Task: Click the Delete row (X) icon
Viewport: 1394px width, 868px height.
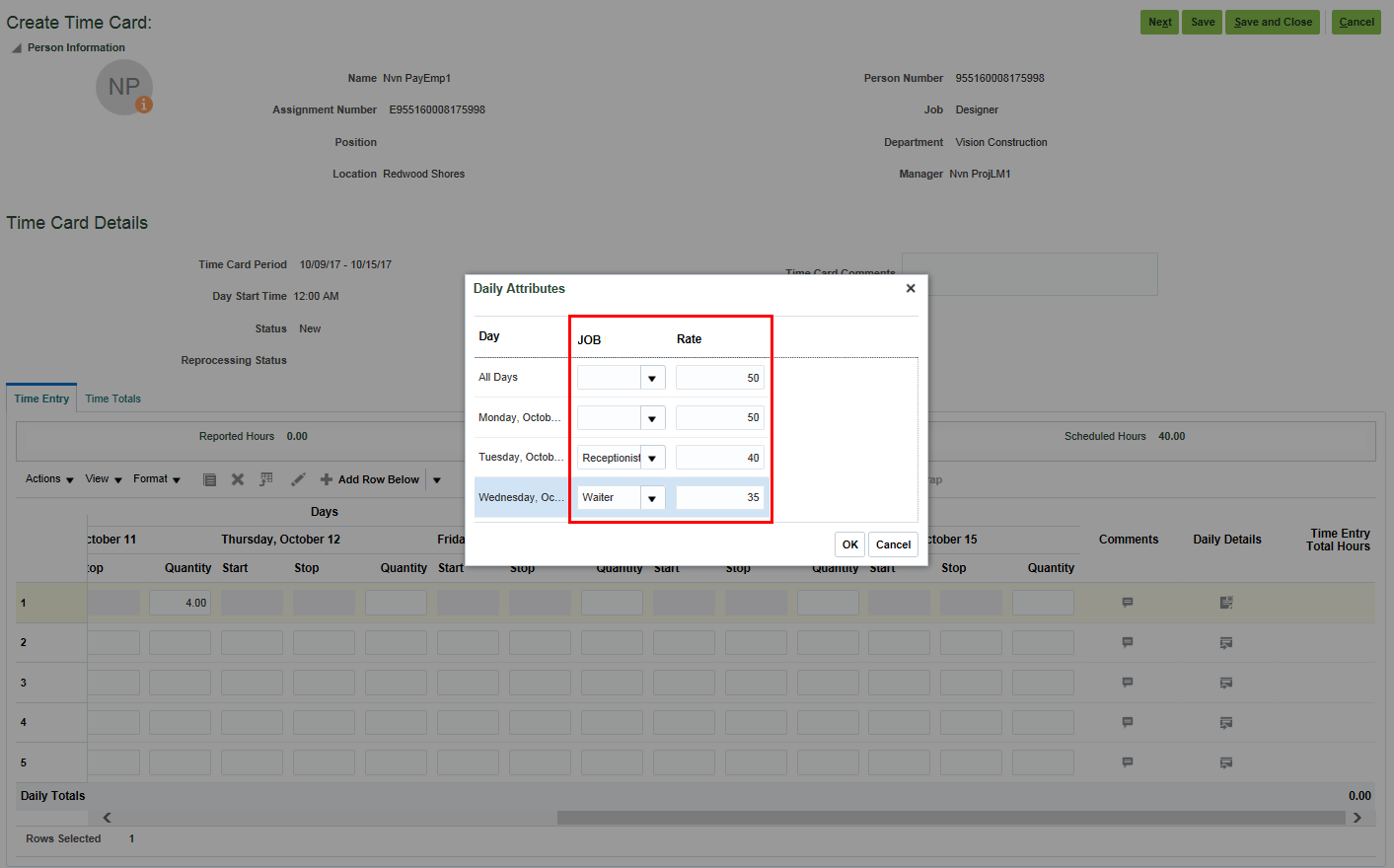Action: [237, 479]
